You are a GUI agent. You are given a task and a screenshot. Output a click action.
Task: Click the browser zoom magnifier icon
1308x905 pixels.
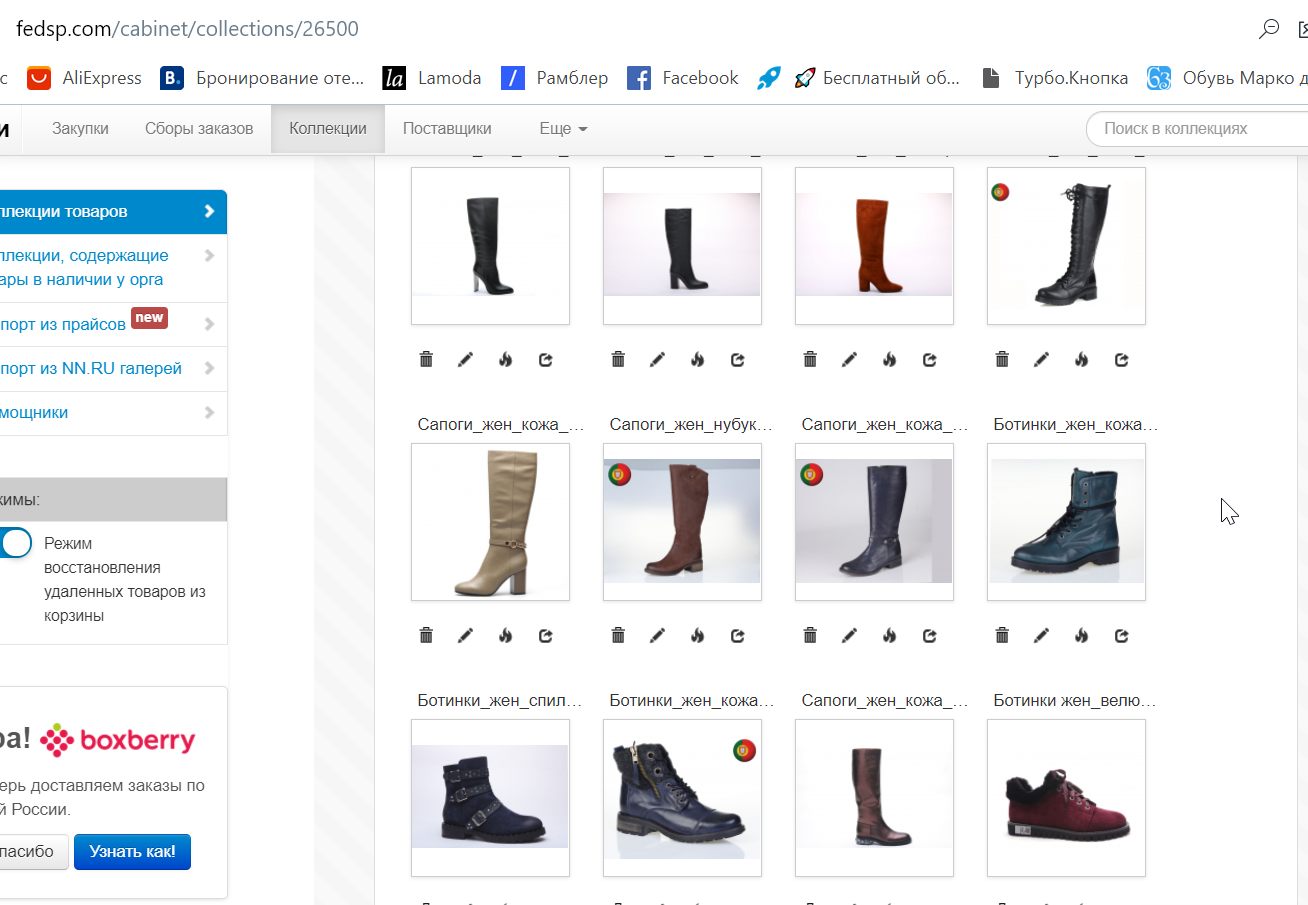pyautogui.click(x=1268, y=29)
